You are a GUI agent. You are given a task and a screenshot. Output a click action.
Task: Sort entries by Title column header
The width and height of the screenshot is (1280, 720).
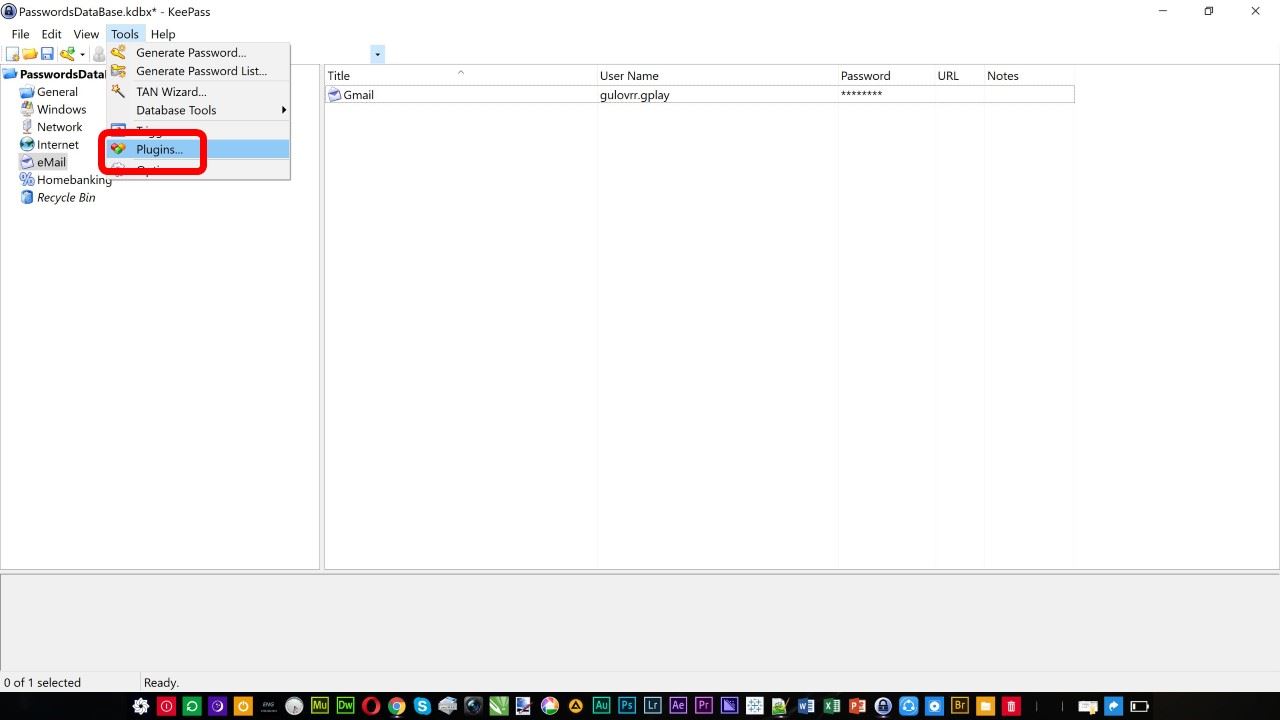click(x=461, y=76)
